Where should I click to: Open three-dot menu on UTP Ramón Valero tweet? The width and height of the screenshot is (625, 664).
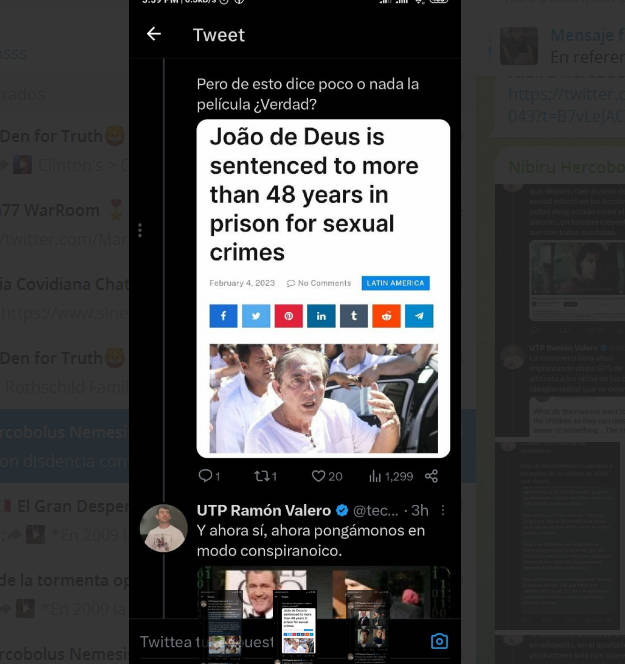point(443,510)
